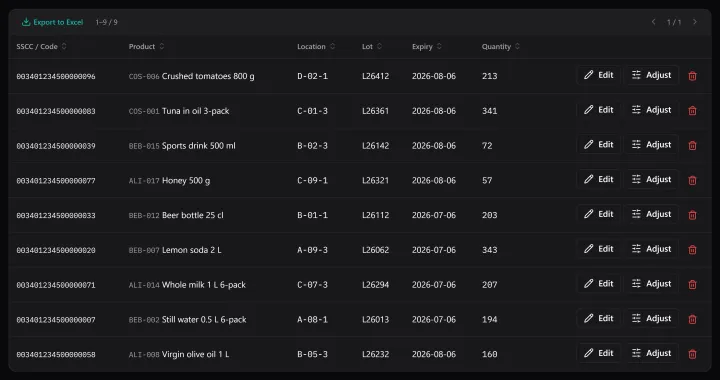
Task: Sort by Expiry column
Action: pyautogui.click(x=427, y=46)
